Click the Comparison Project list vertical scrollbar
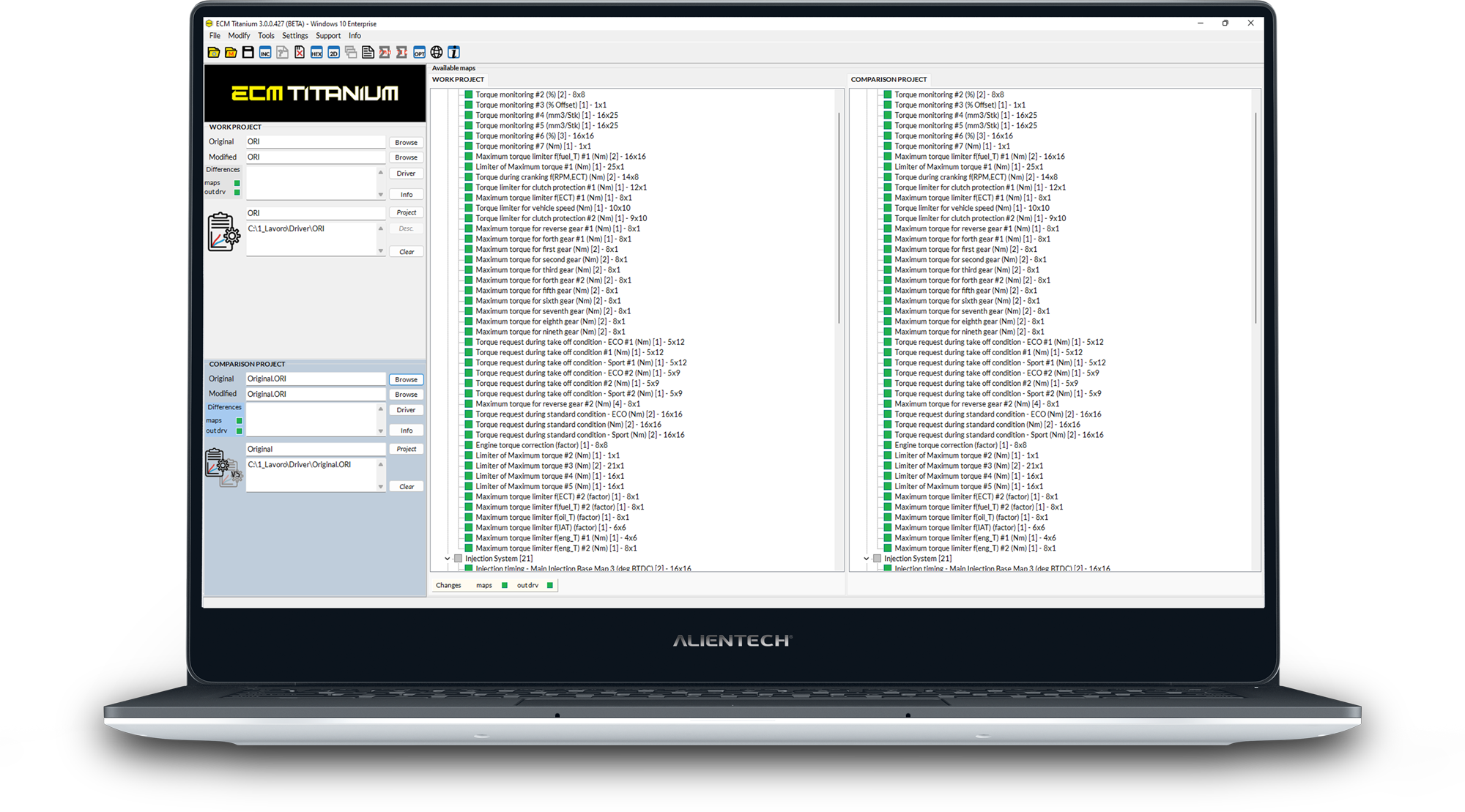Screen dimensions: 1465x812 click(1256, 218)
